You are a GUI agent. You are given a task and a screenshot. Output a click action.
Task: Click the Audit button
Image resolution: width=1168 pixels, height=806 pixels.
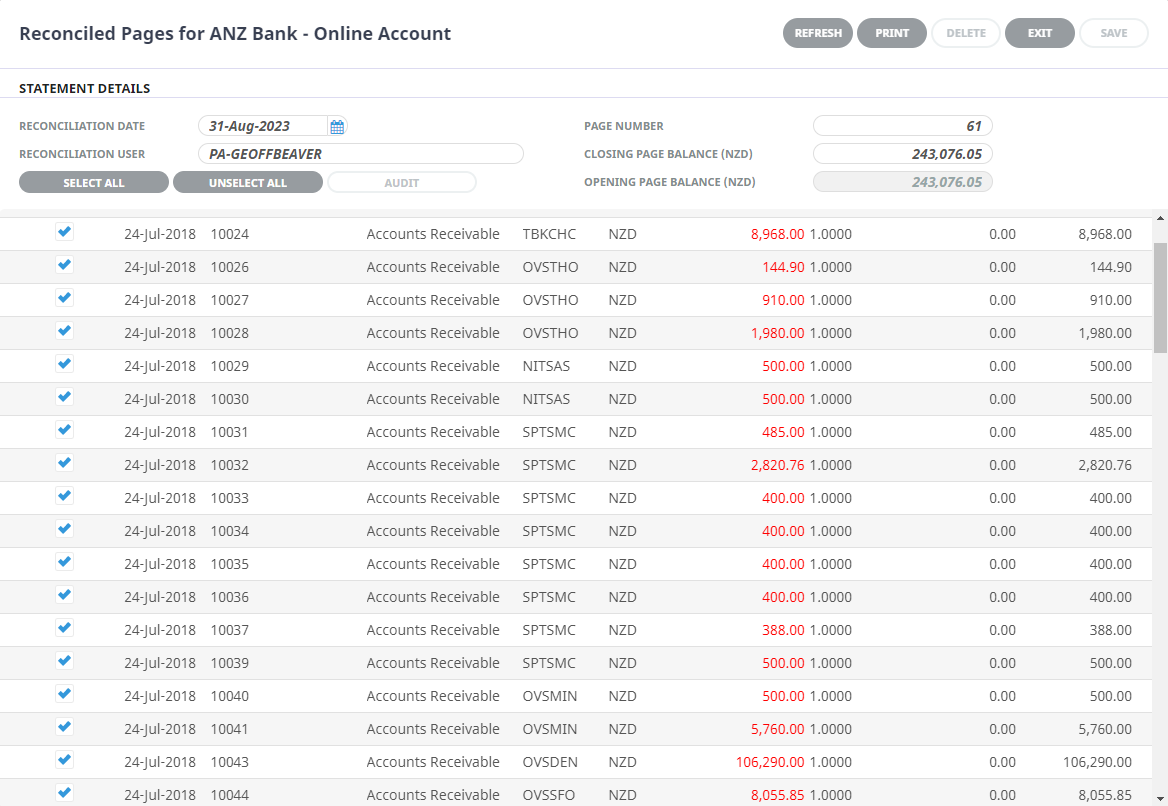[x=402, y=183]
